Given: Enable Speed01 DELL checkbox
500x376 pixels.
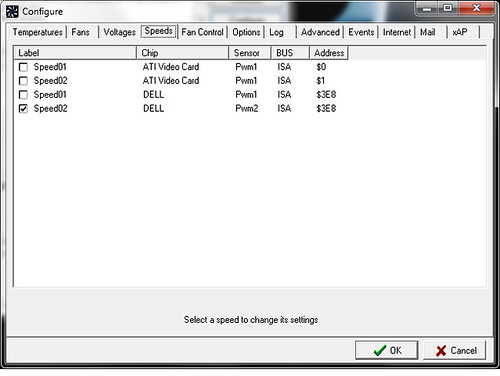Looking at the screenshot, I should pos(23,95).
